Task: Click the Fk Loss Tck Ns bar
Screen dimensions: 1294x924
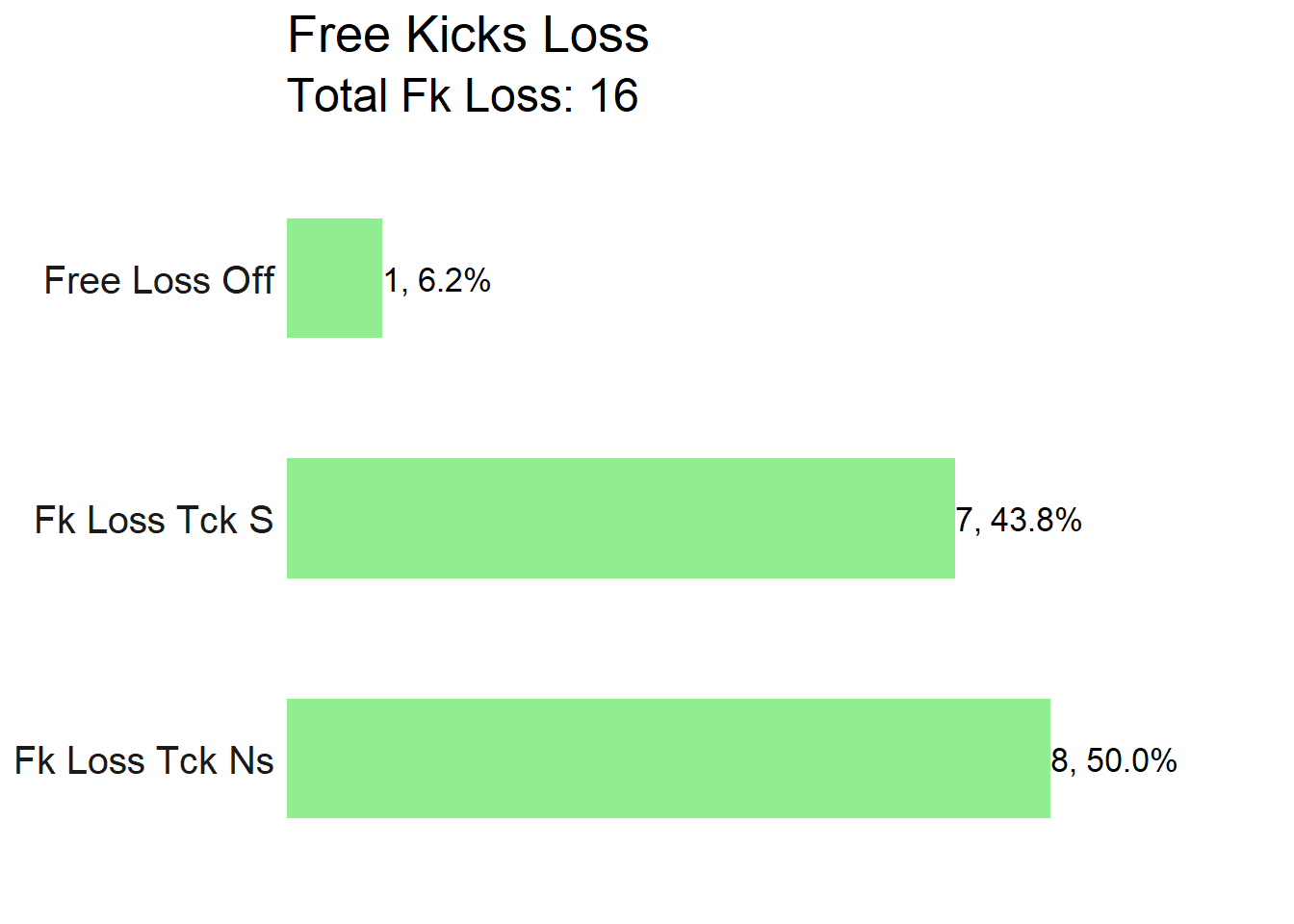Action: [x=668, y=758]
